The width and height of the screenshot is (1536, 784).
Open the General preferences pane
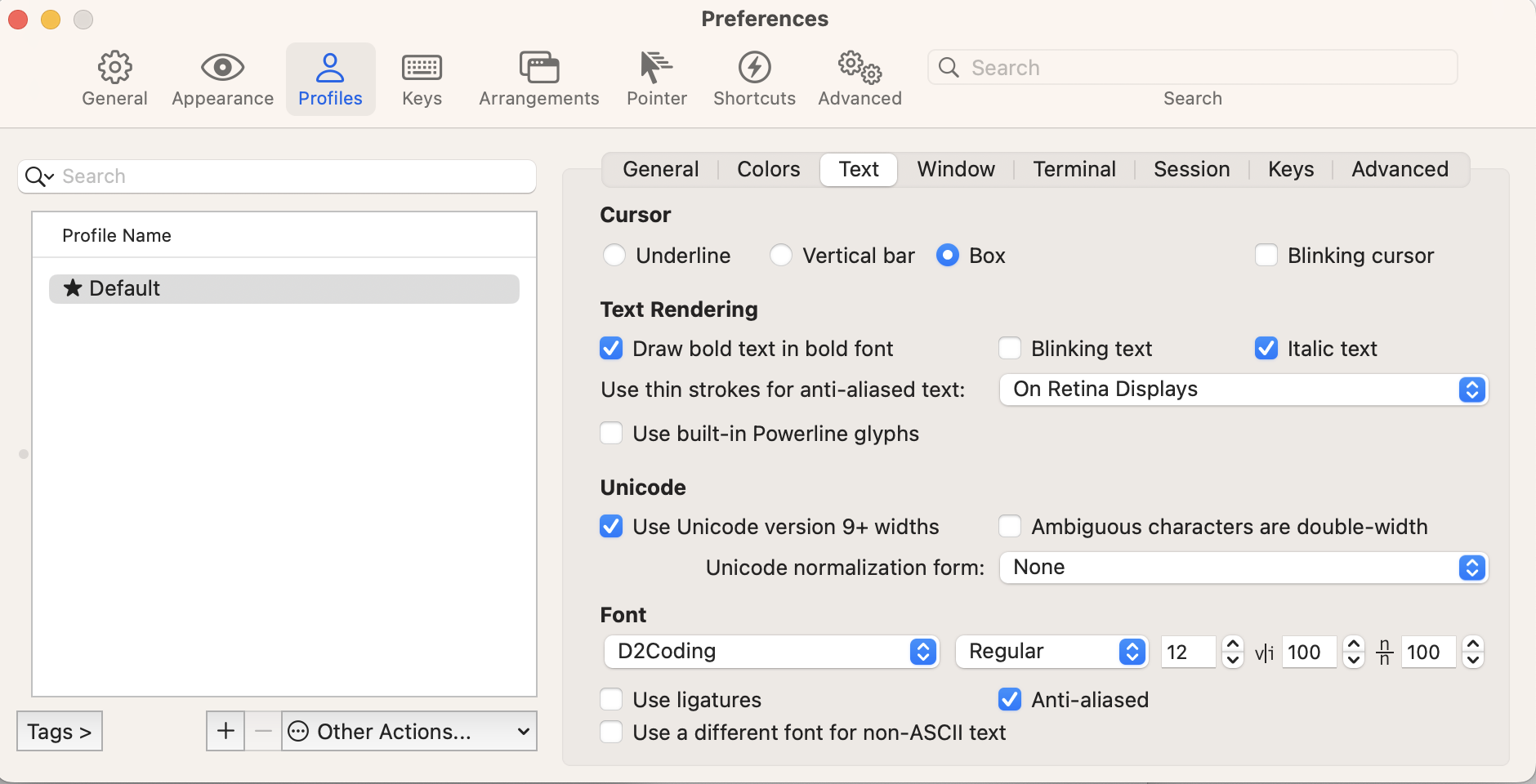coord(114,79)
